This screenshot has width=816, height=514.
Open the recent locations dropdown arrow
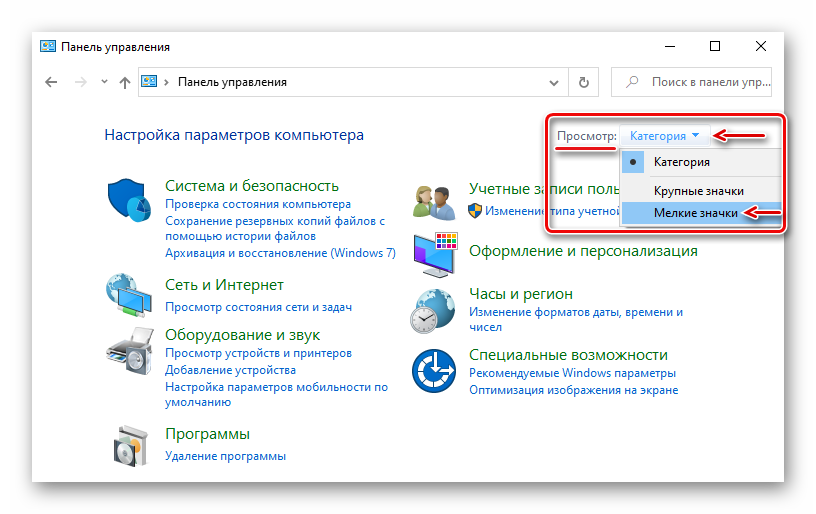coord(105,82)
